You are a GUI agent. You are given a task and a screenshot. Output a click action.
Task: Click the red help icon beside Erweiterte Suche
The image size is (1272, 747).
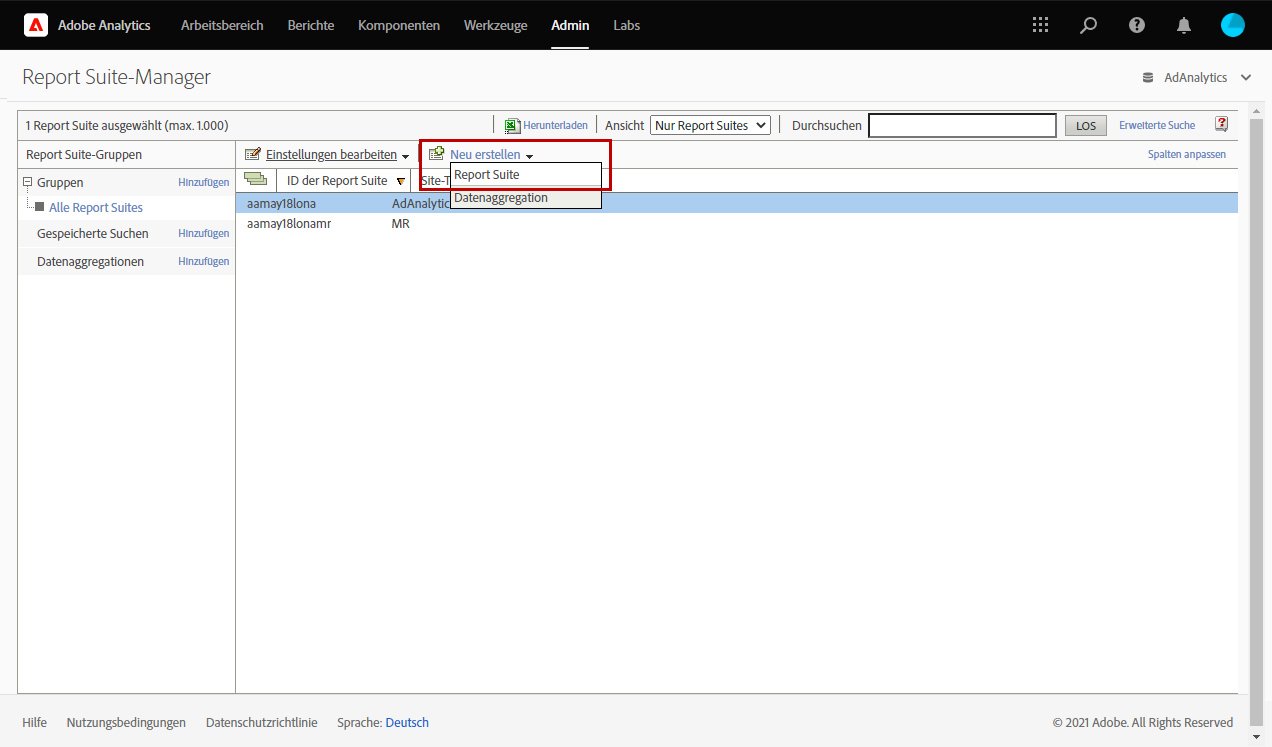click(x=1221, y=124)
